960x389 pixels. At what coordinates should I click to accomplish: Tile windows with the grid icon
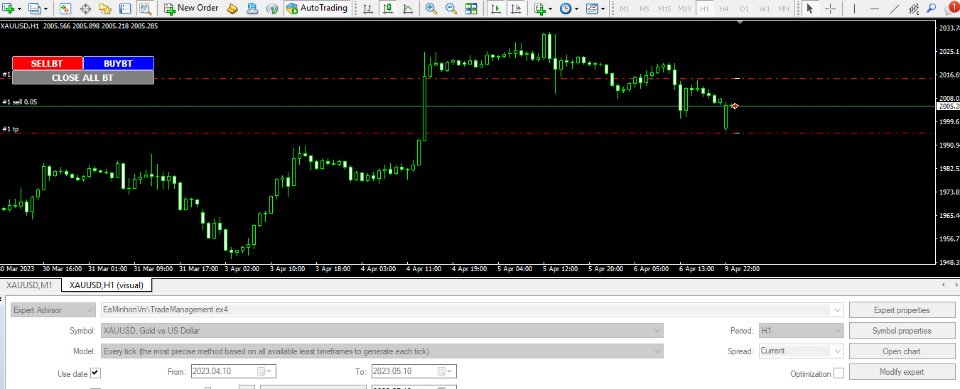[471, 9]
